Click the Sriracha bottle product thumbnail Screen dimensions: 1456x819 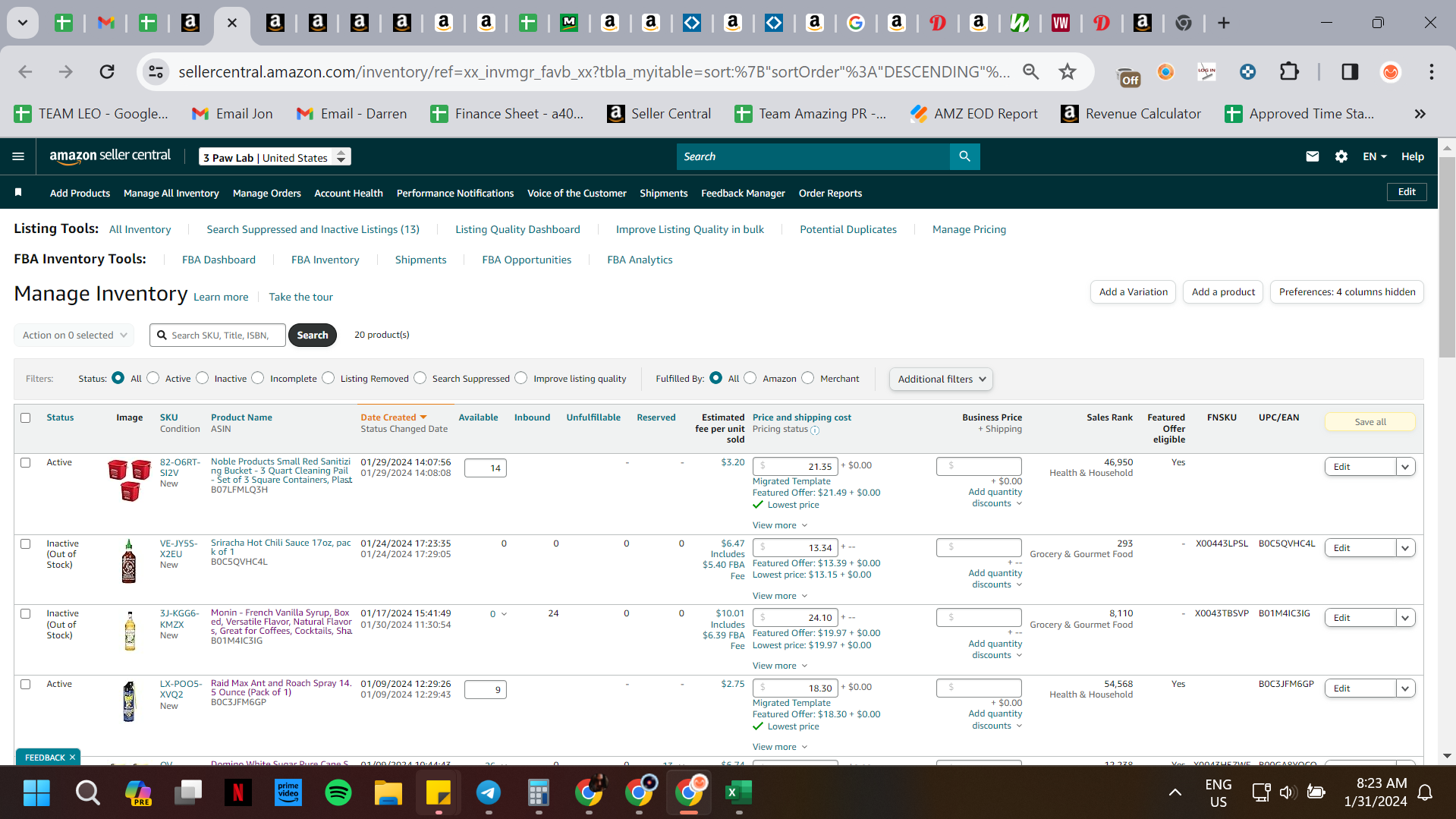pyautogui.click(x=129, y=562)
